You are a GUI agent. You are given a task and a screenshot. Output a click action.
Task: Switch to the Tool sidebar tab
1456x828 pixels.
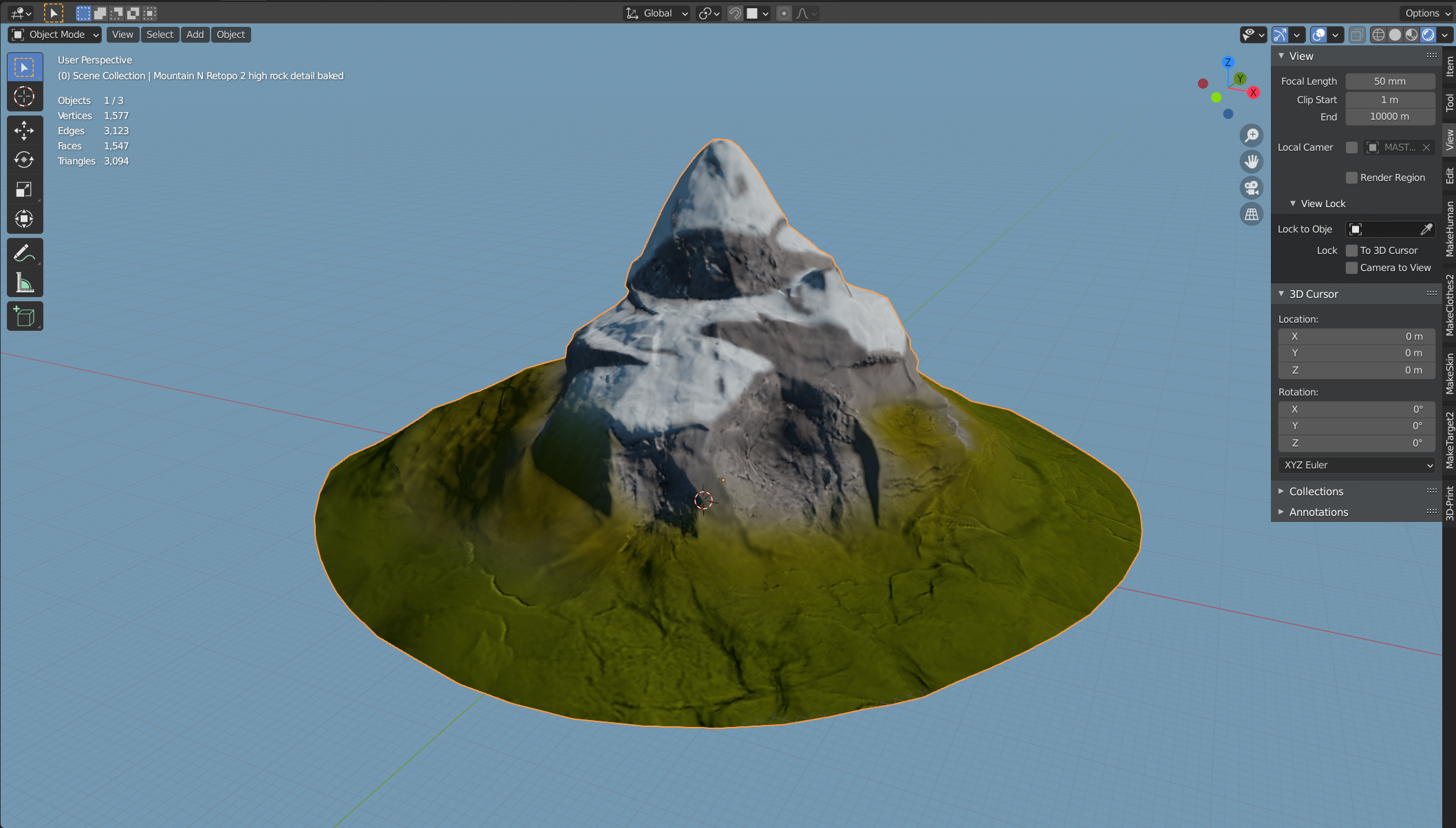1449,102
